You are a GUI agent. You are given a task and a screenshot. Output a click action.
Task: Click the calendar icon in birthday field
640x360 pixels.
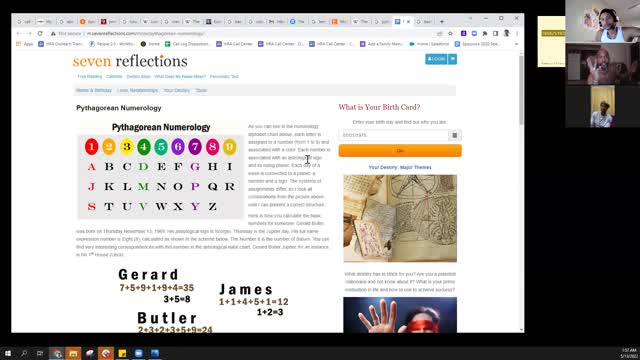click(x=455, y=135)
